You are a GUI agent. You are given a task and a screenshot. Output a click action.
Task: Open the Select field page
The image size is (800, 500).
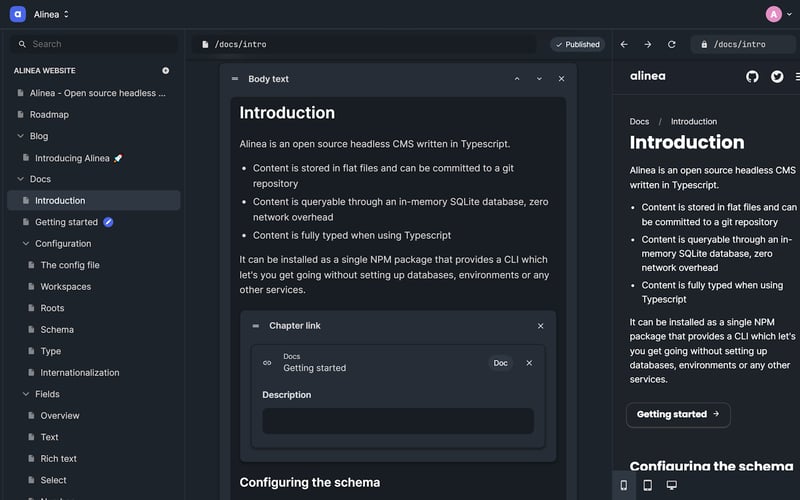tap(53, 480)
